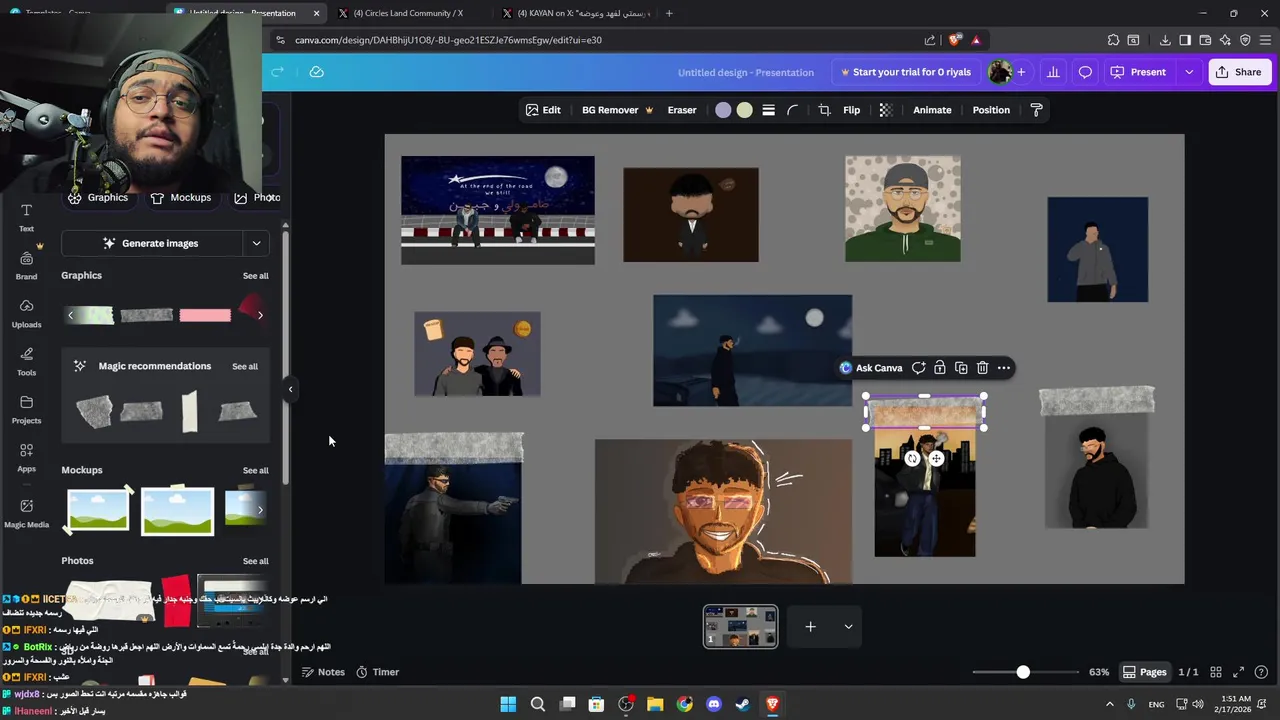Click See all next to Mockups
Viewport: 1280px width, 720px height.
(255, 471)
